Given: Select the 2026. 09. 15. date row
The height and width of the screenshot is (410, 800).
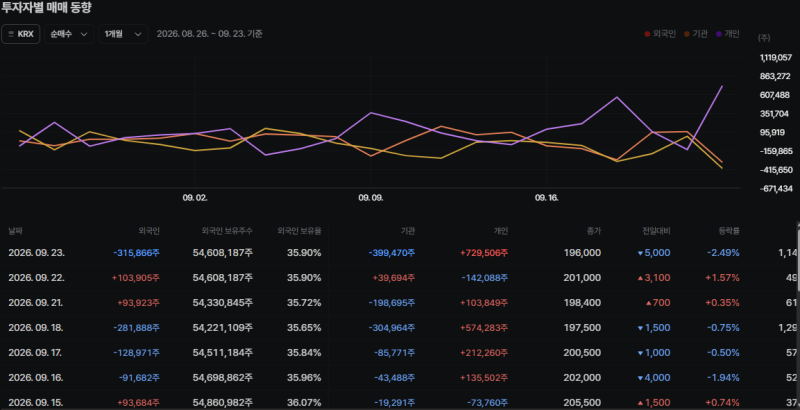Looking at the screenshot, I should pos(36,403).
